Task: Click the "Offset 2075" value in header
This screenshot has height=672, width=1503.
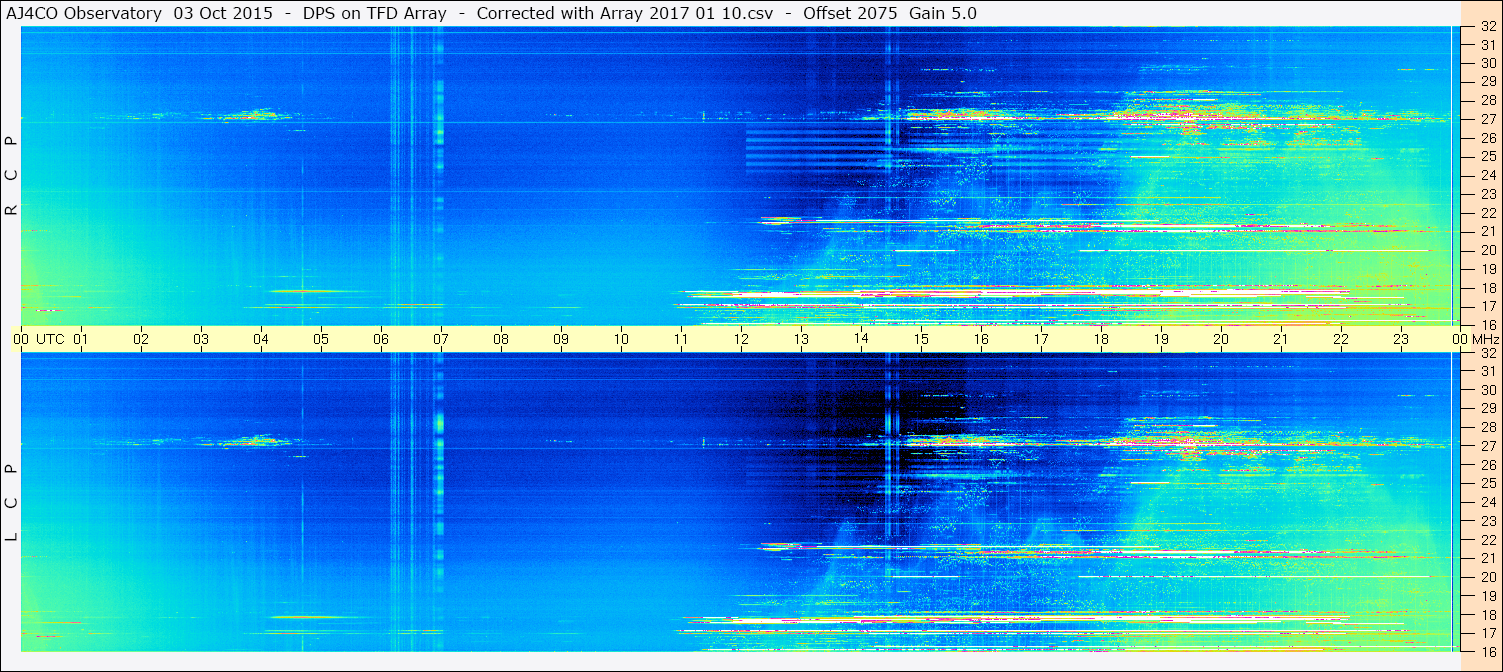Action: 849,13
